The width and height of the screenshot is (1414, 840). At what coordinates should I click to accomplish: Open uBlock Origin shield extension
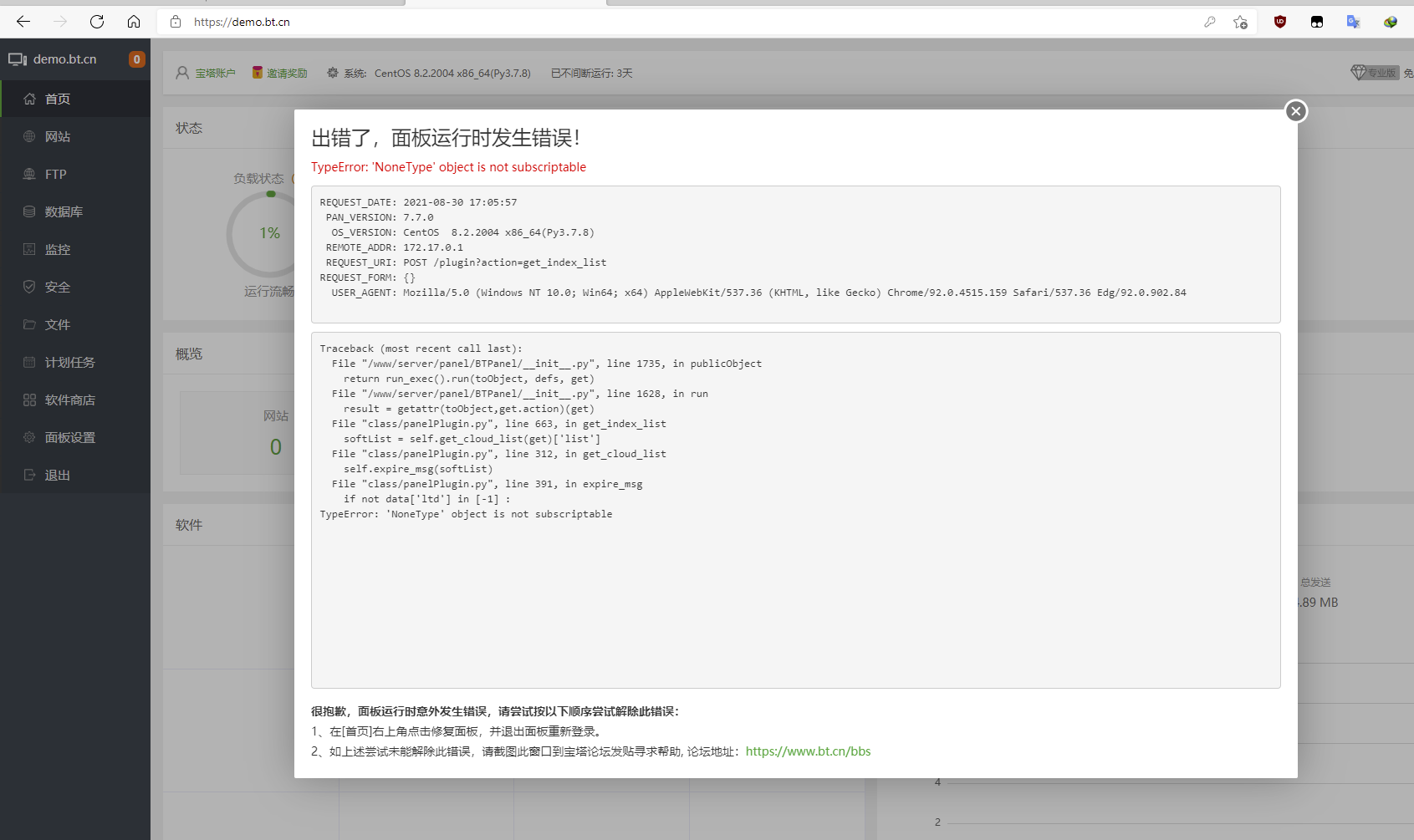tap(1280, 22)
